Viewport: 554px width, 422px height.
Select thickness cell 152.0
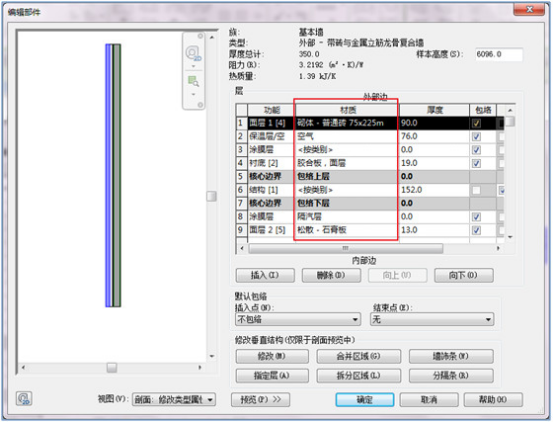[435, 190]
